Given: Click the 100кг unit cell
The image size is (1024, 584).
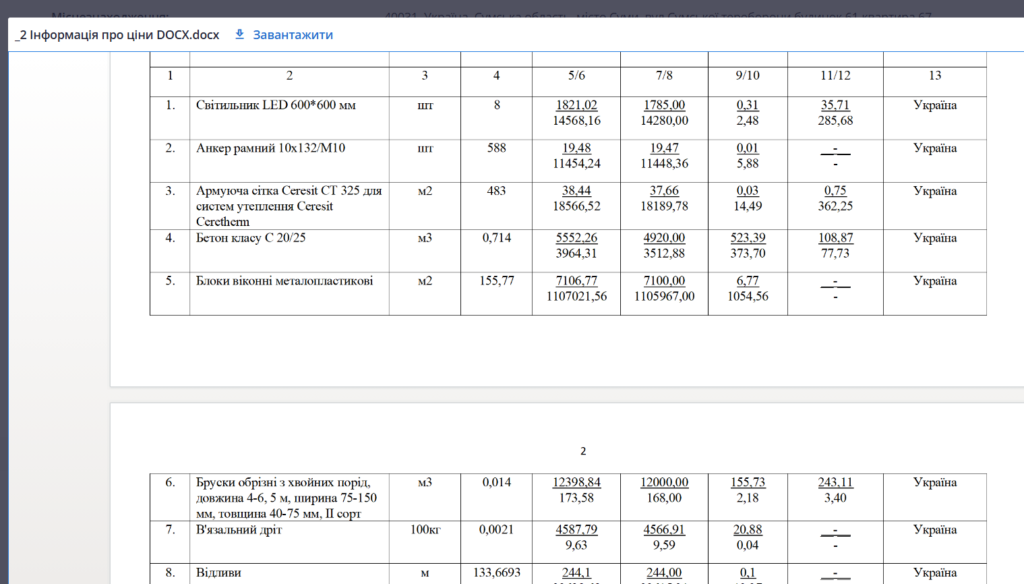Looking at the screenshot, I should coord(424,529).
